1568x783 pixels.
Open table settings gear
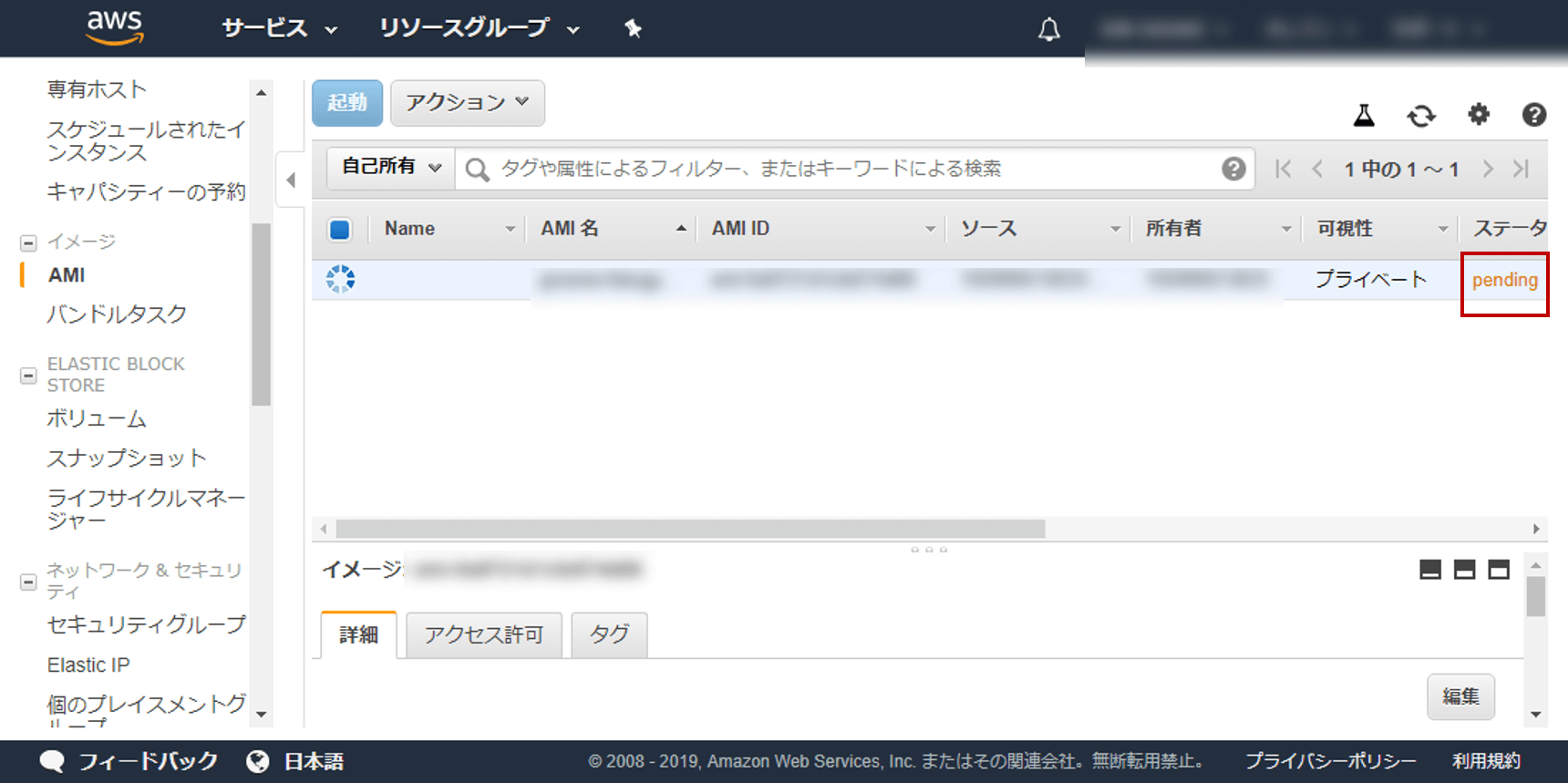pos(1479,114)
